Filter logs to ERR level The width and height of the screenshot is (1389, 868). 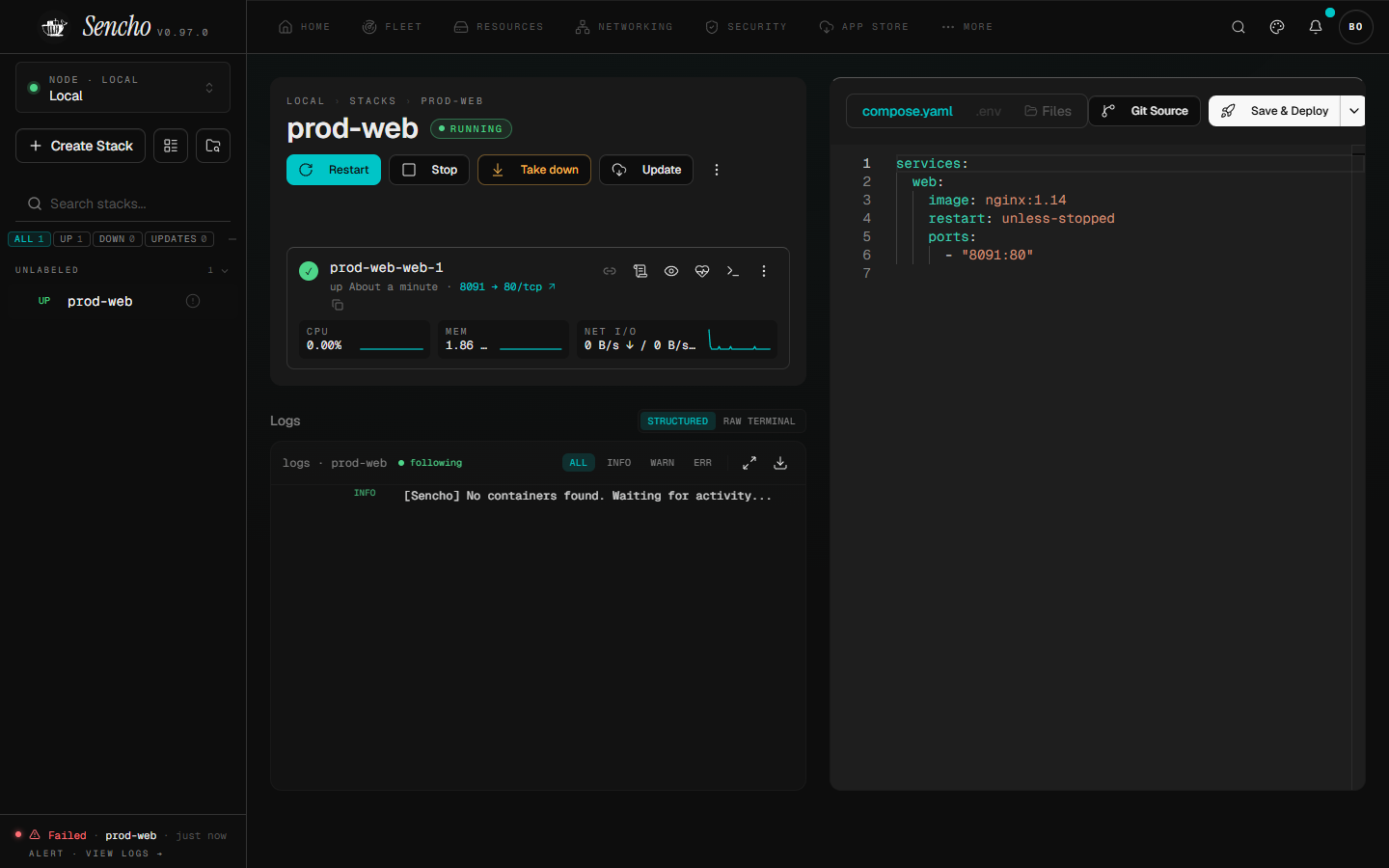coord(702,463)
